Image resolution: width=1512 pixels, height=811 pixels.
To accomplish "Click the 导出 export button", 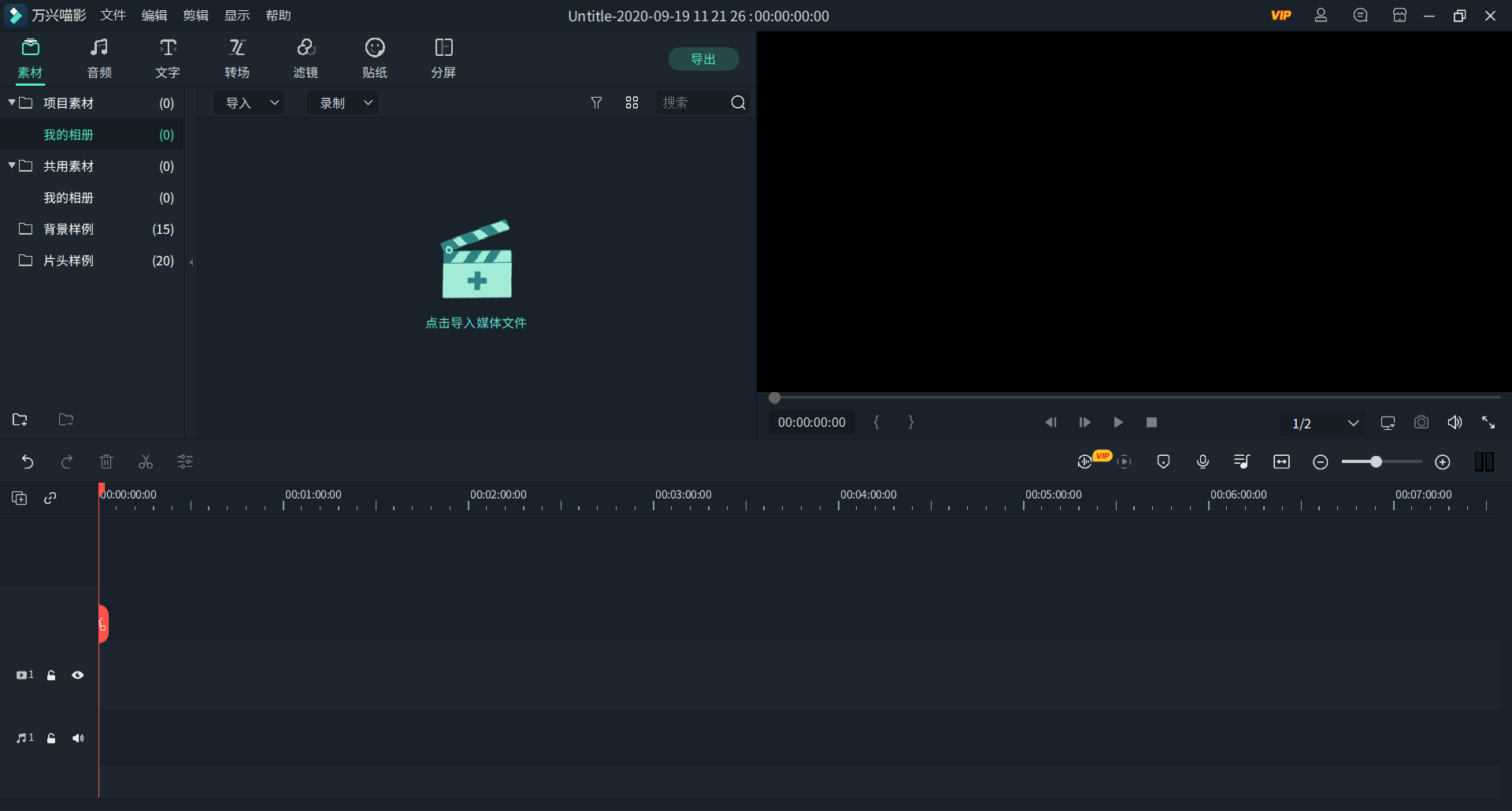I will click(703, 59).
